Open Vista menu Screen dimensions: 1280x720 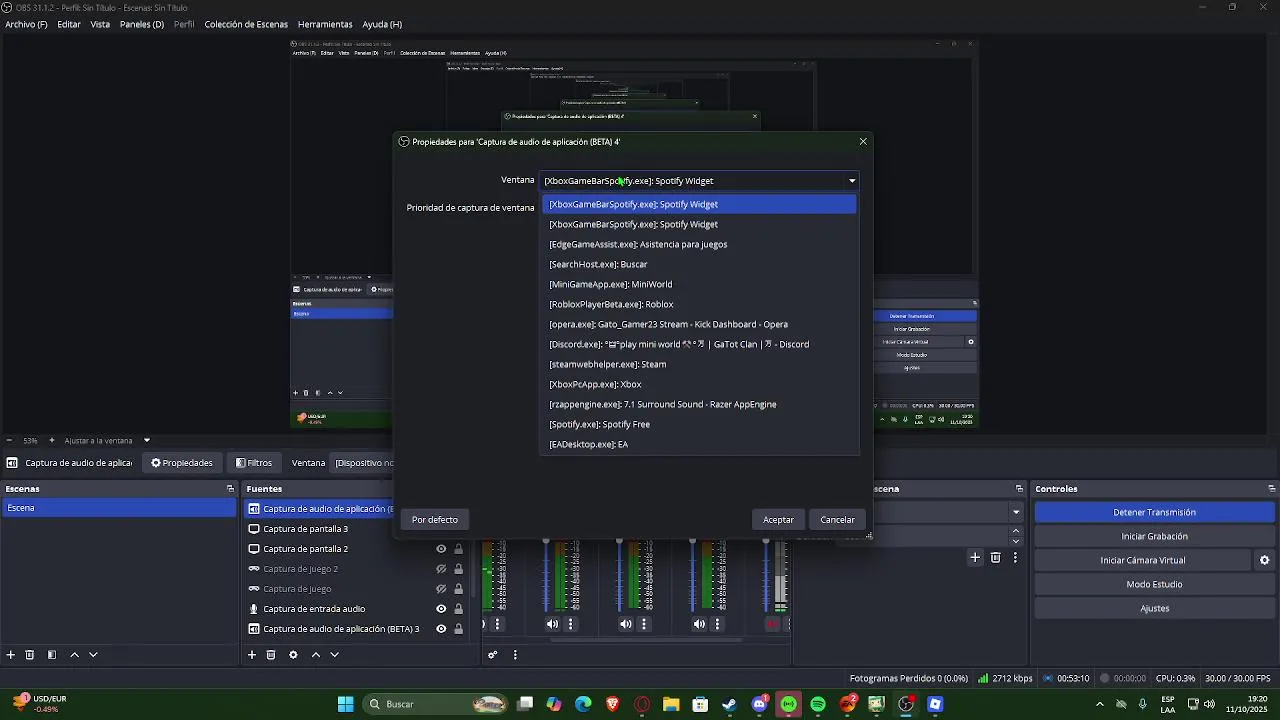click(100, 24)
